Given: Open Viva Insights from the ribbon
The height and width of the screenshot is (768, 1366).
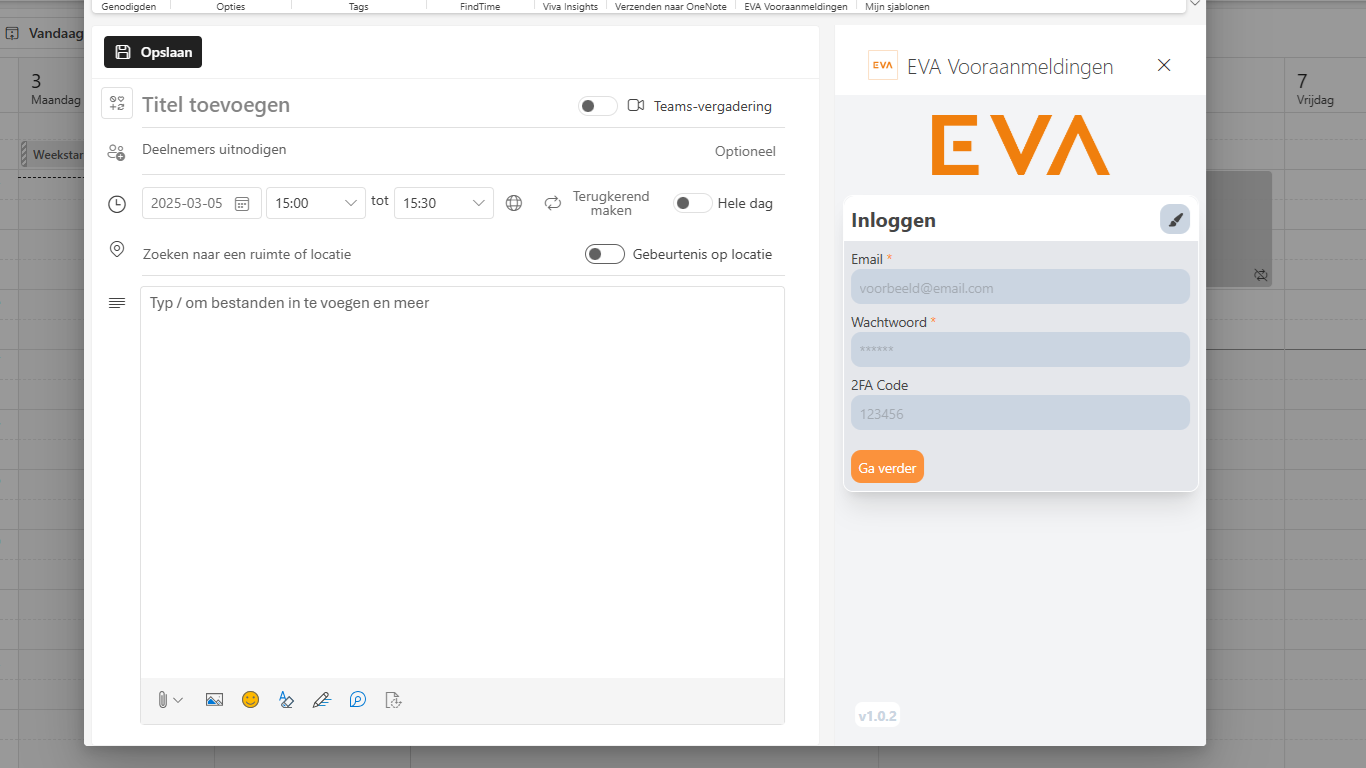Looking at the screenshot, I should click(x=570, y=6).
